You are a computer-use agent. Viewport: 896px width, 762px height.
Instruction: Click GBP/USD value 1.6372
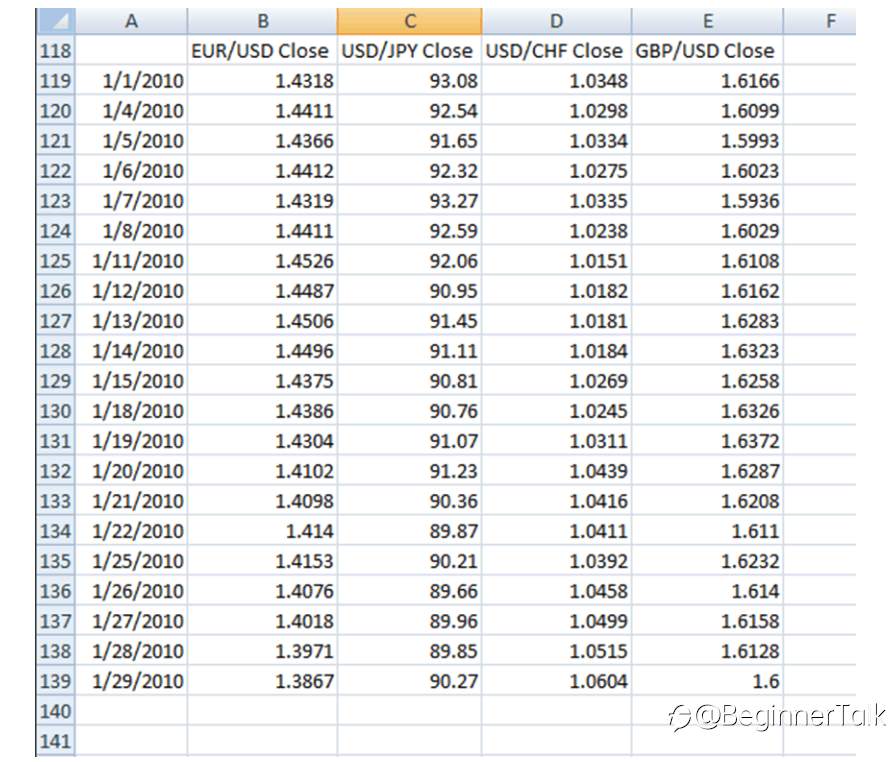[707, 441]
